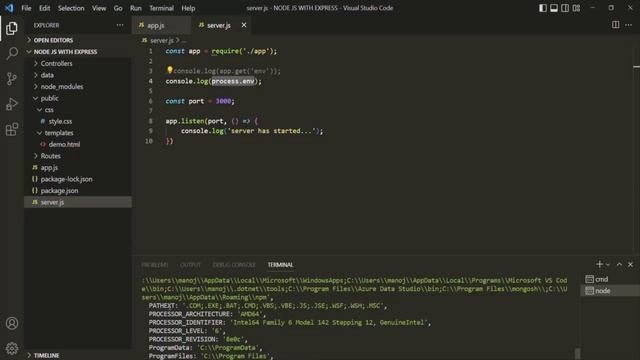Open Customize Layout icon in title bar
The image size is (640, 360).
coord(576,8)
